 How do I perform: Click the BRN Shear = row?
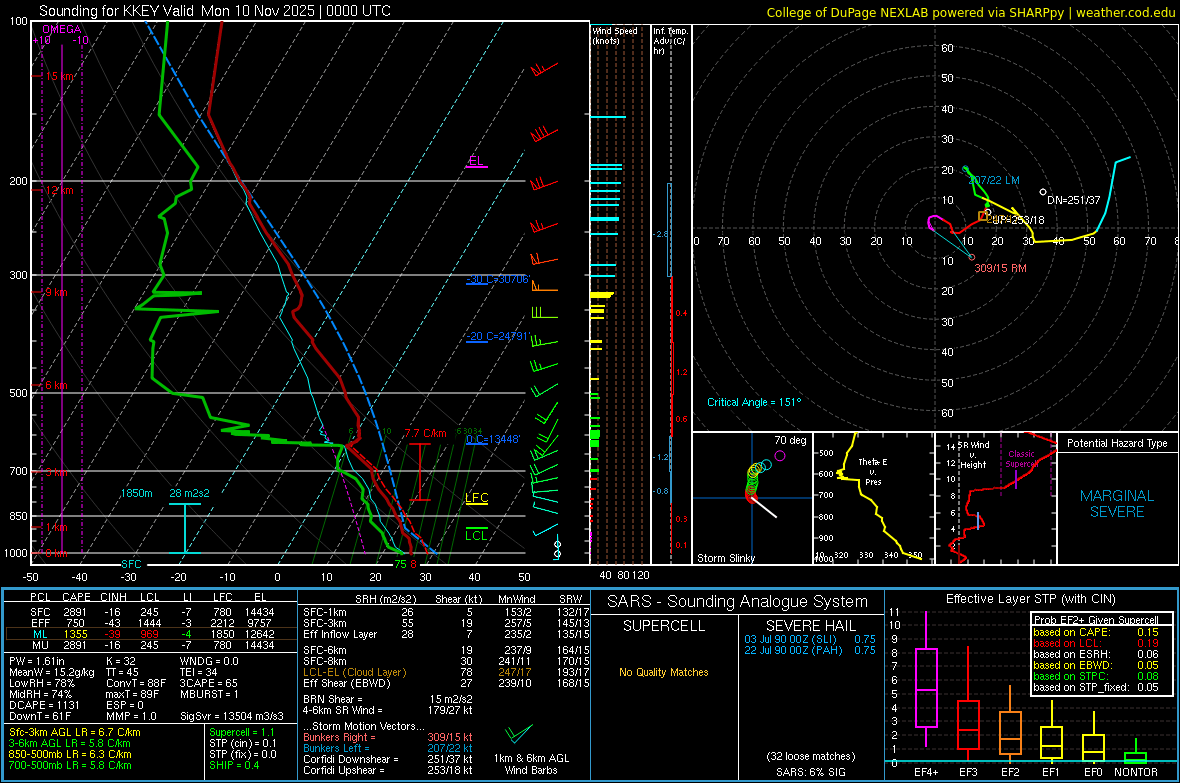(388, 699)
